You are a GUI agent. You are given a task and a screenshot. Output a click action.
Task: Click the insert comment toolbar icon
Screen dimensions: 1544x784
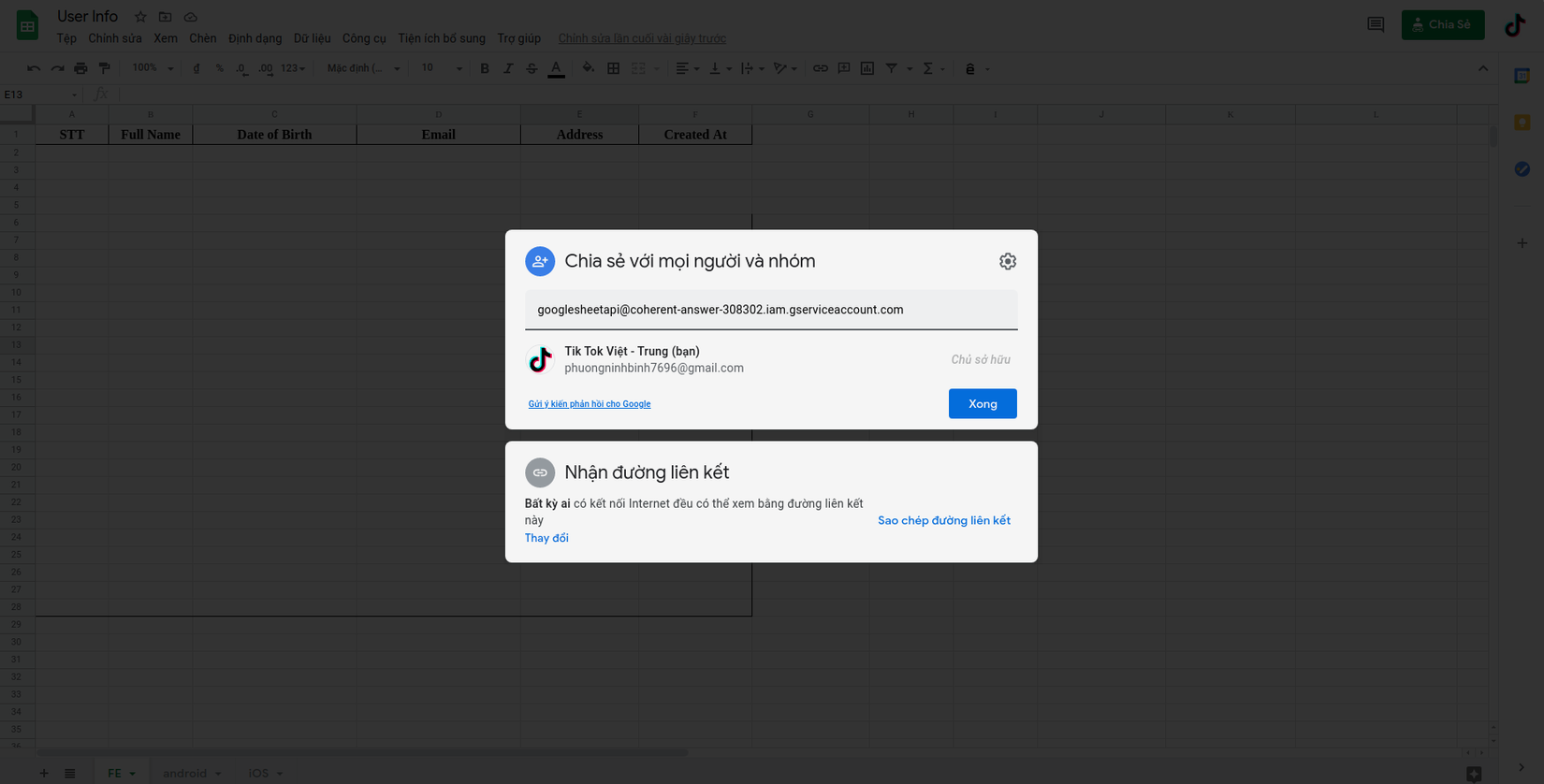click(x=844, y=68)
